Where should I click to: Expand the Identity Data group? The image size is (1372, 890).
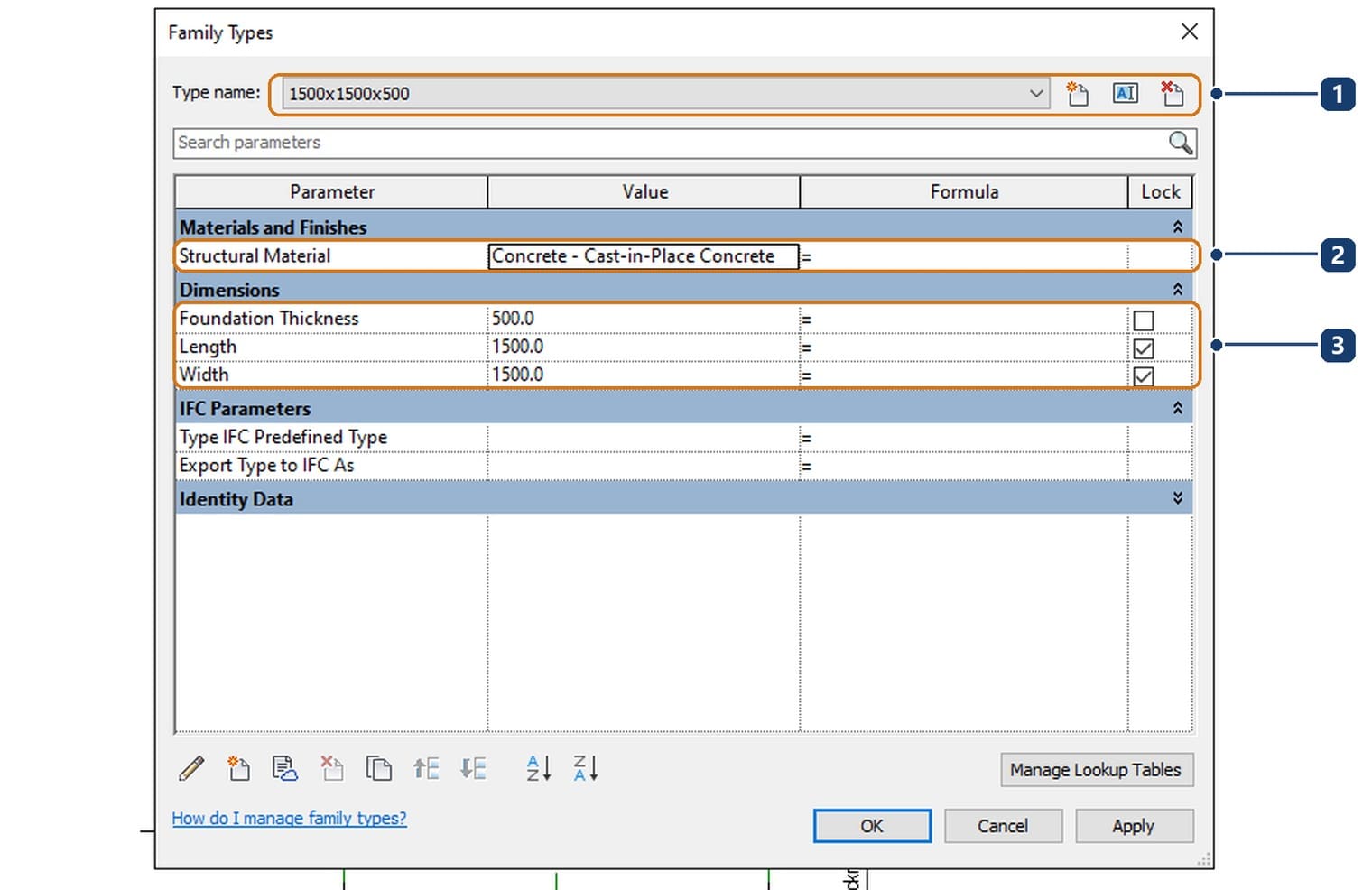coord(1177,498)
